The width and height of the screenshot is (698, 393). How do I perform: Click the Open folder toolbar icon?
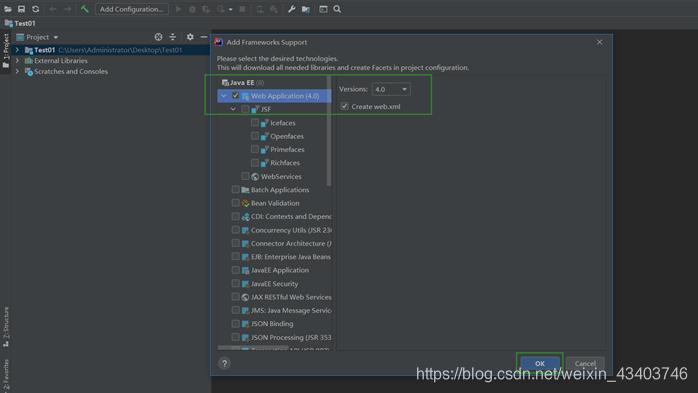click(8, 9)
